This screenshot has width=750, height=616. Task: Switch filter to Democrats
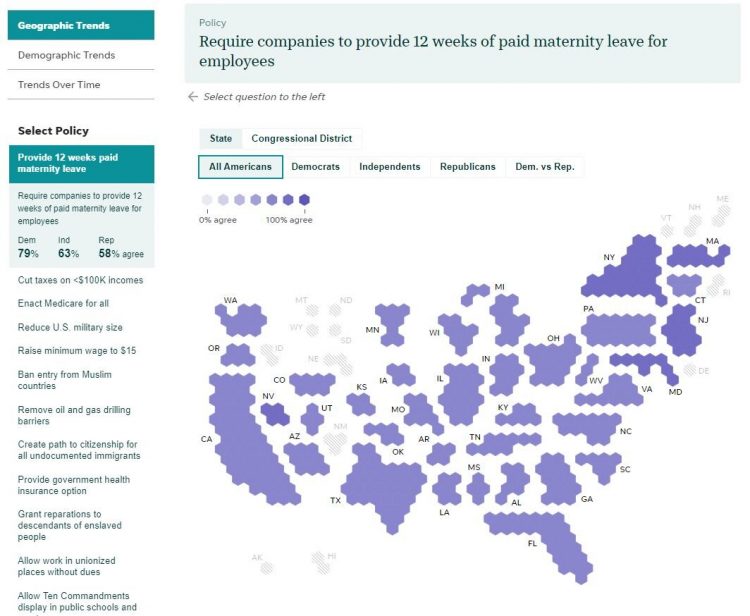point(315,167)
